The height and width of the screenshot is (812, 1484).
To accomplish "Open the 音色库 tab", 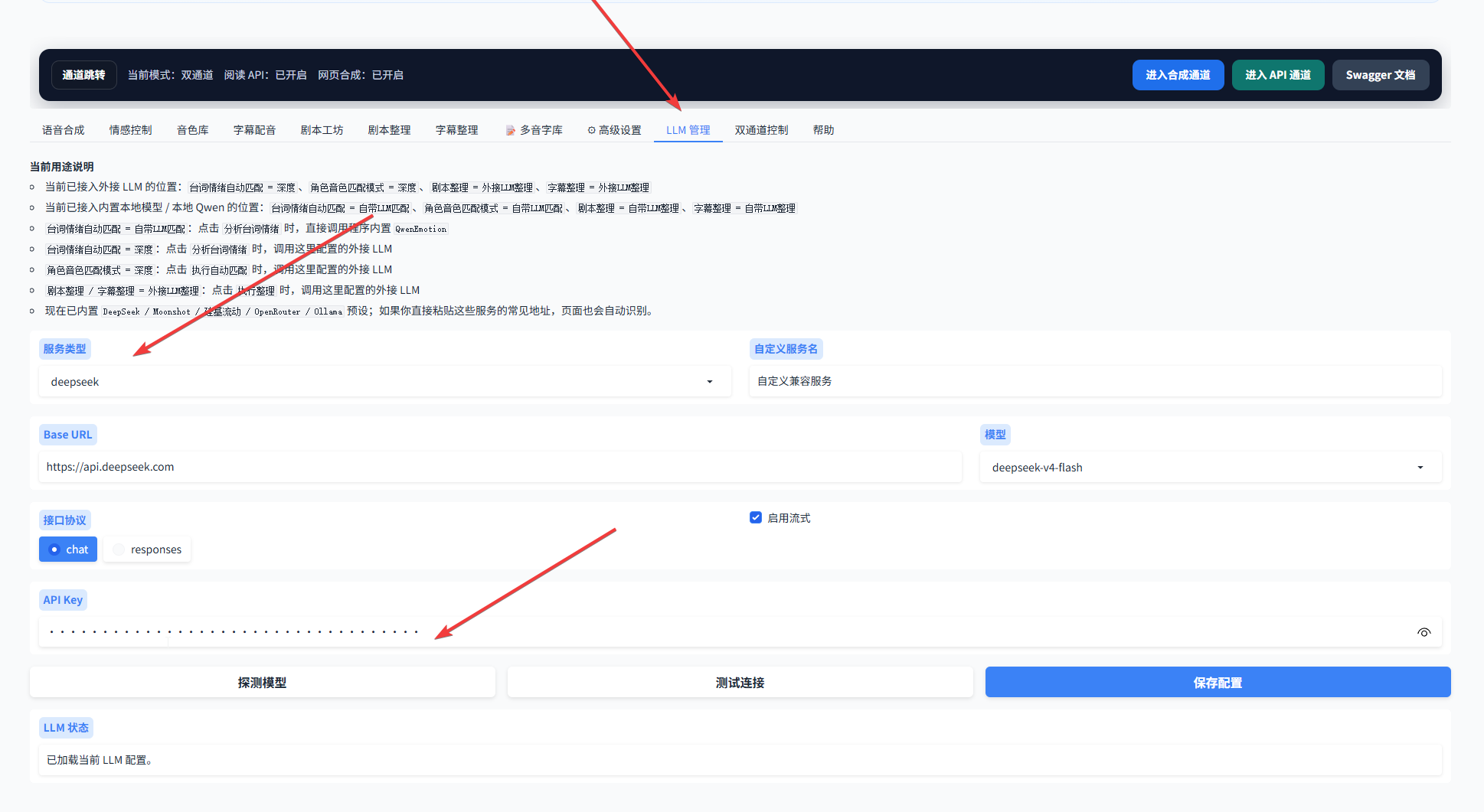I will pos(193,130).
